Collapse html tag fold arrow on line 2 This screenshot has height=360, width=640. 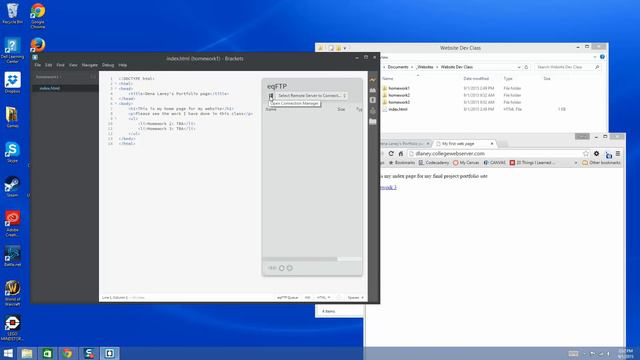click(x=116, y=84)
